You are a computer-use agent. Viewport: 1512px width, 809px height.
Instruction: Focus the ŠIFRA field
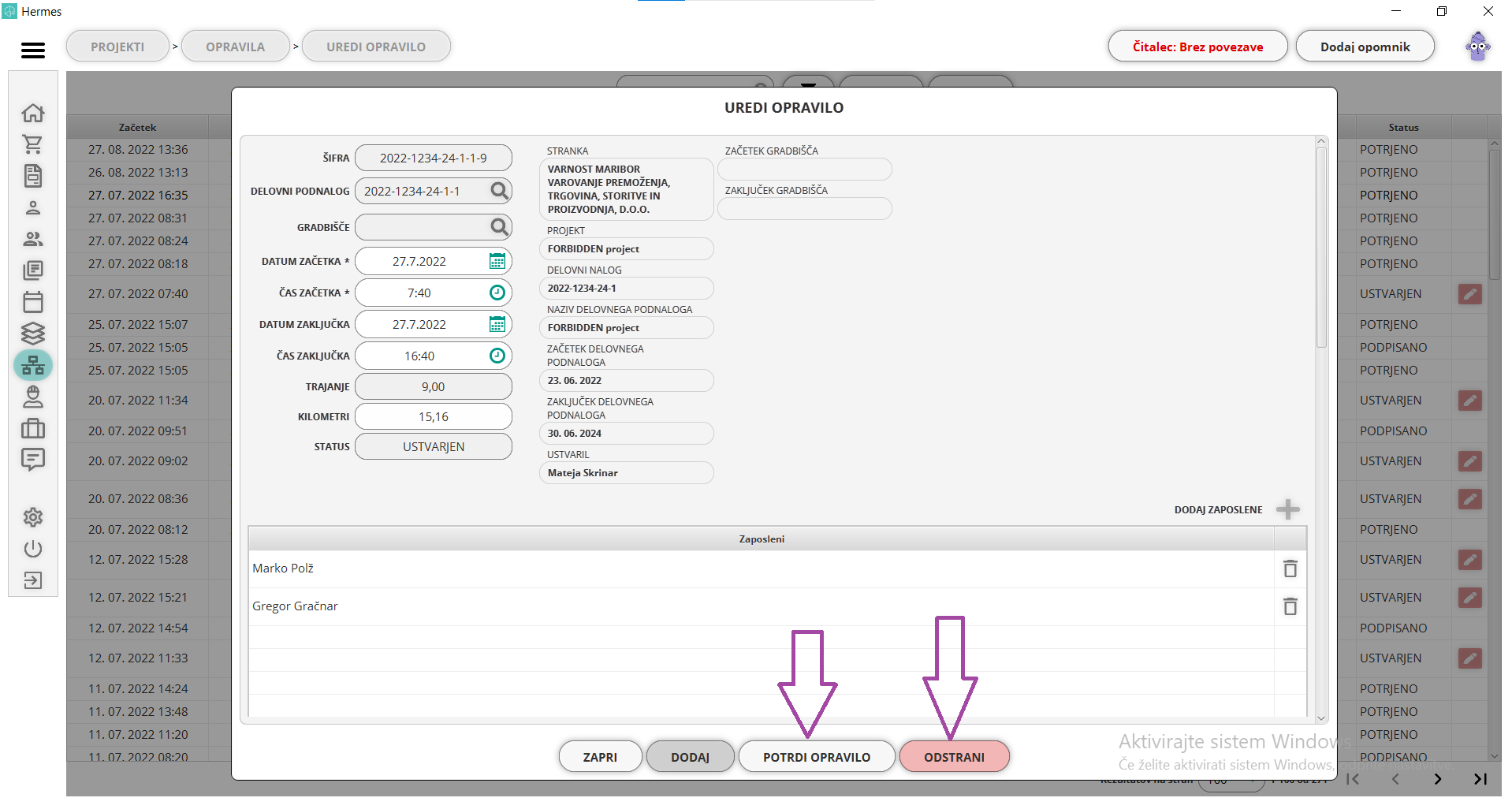[x=434, y=158]
